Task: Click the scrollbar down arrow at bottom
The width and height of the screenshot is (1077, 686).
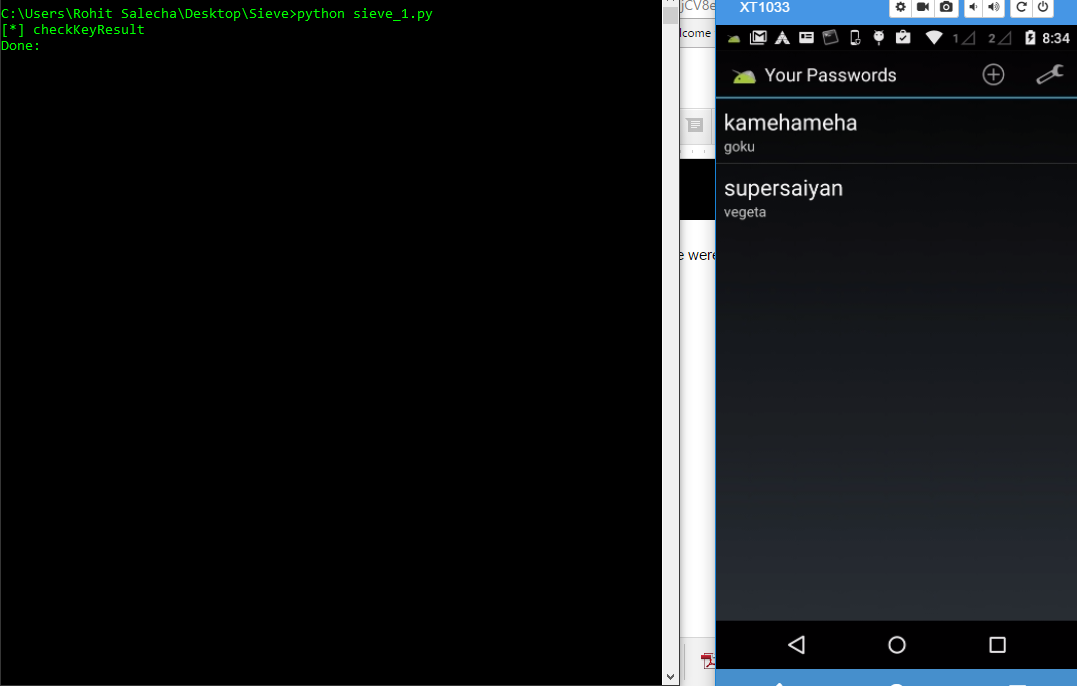Action: click(670, 678)
